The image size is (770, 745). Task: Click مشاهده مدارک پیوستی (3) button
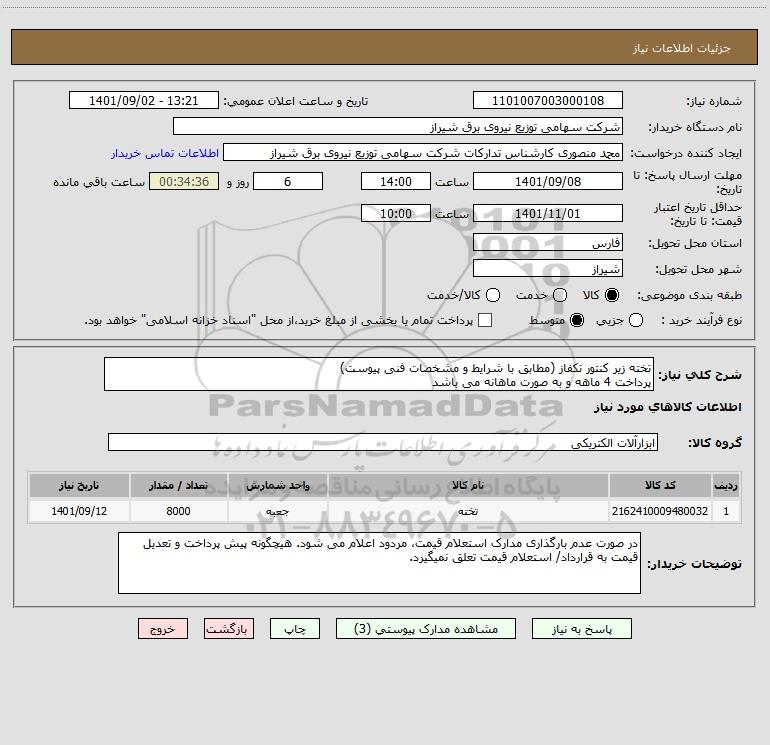tap(426, 629)
